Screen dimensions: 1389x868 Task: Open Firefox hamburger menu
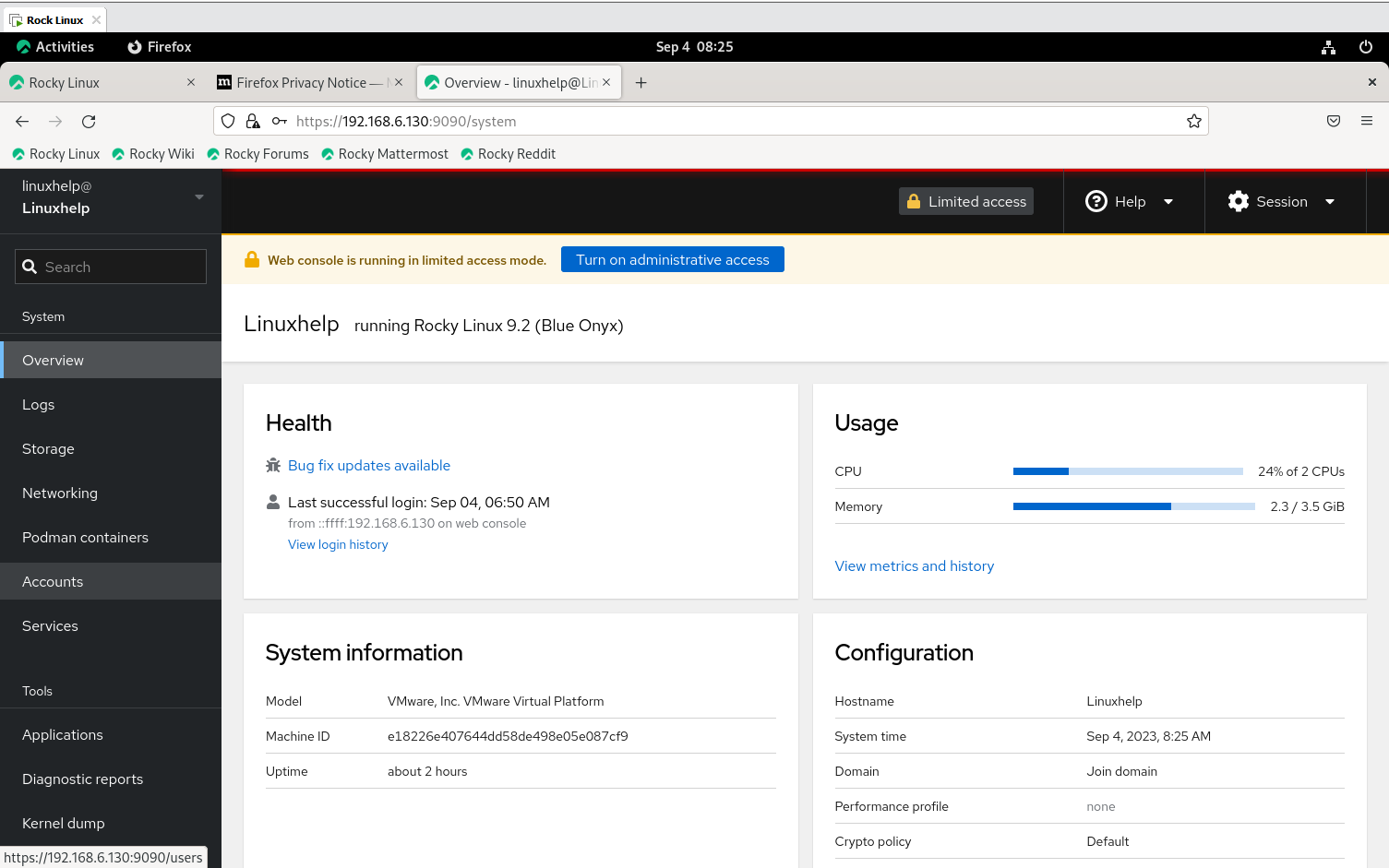(x=1367, y=121)
